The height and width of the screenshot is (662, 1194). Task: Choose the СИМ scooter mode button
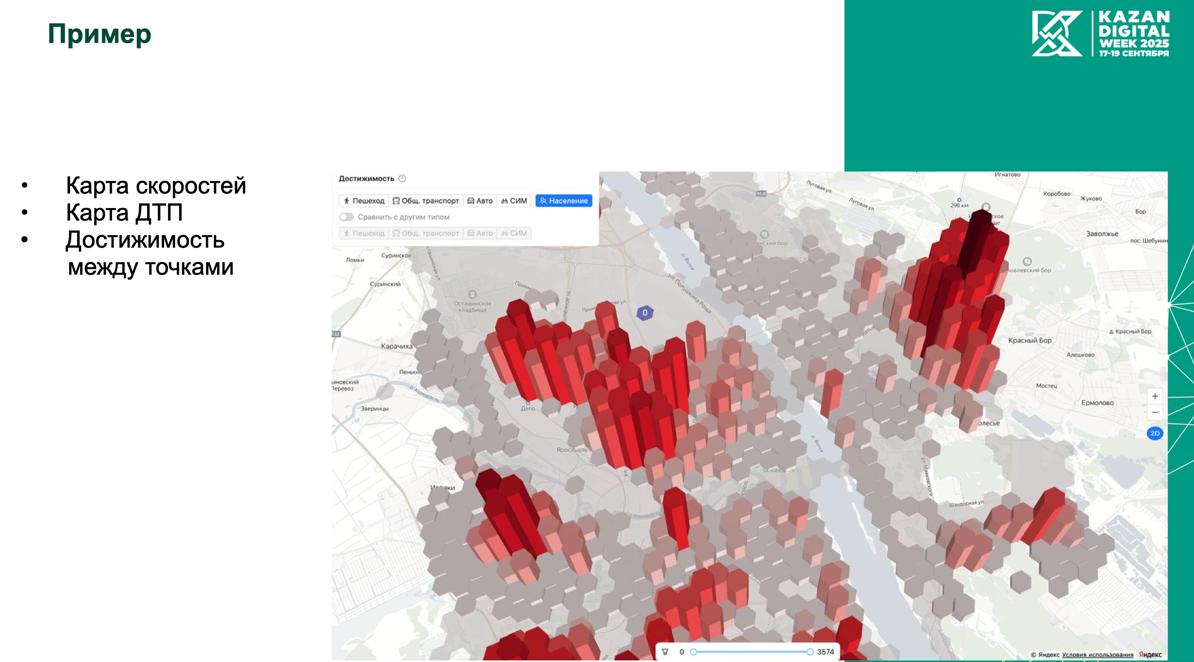click(x=514, y=201)
